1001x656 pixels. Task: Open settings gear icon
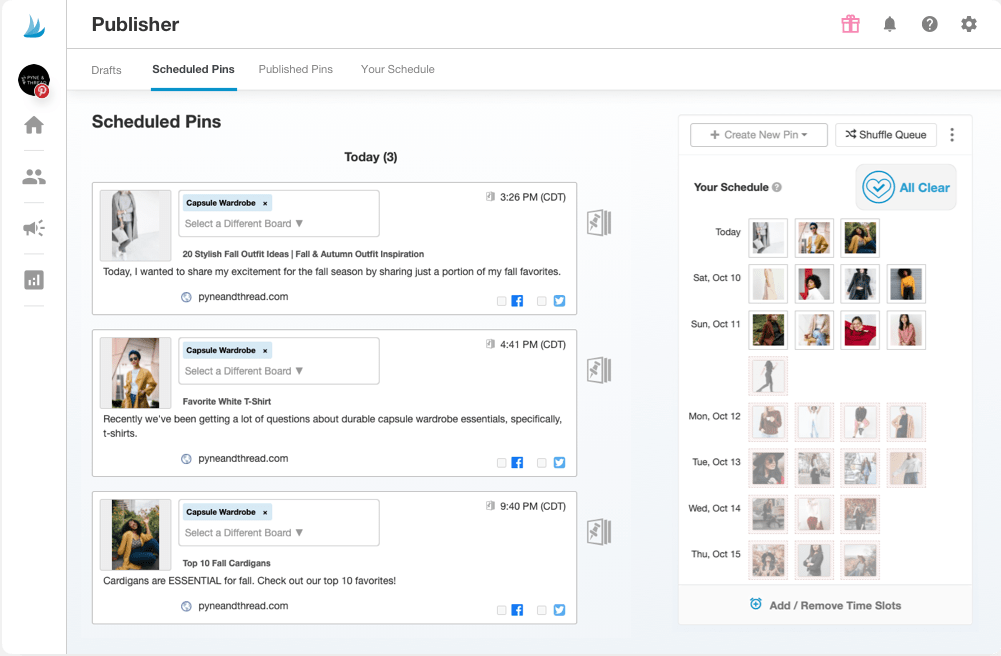click(x=968, y=24)
